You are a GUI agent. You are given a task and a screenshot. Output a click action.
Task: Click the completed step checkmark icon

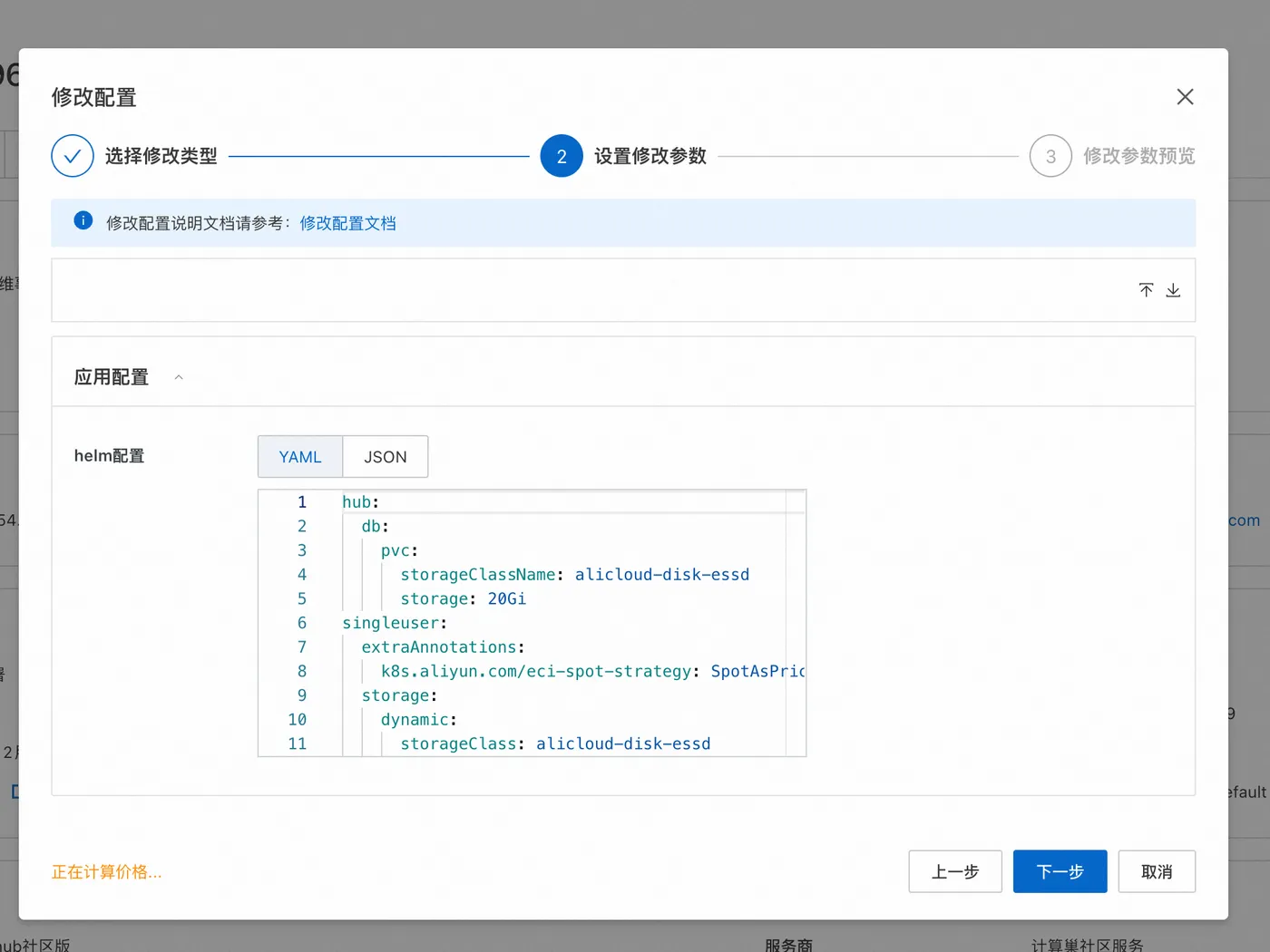click(73, 156)
